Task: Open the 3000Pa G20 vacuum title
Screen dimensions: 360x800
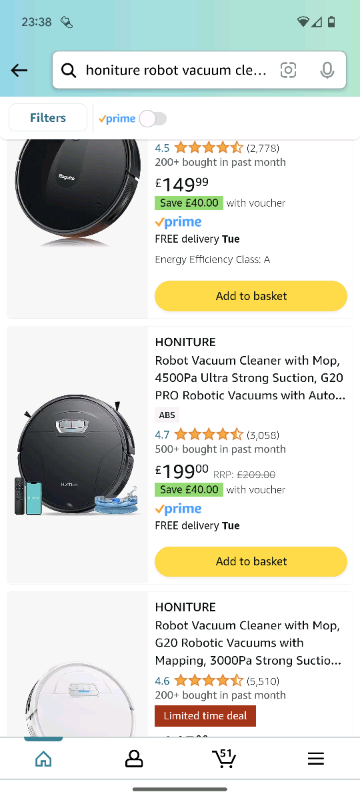Action: click(x=249, y=643)
